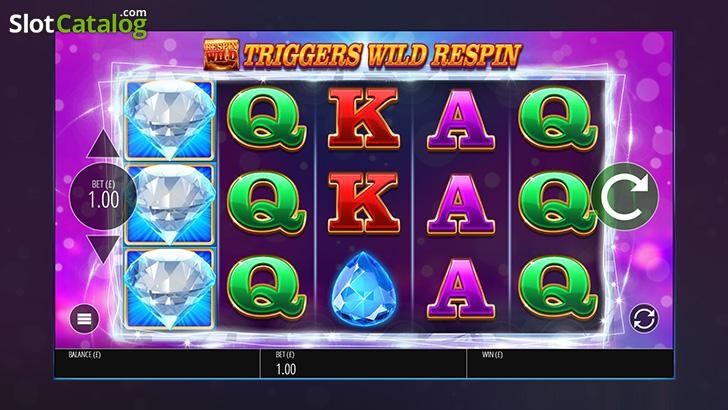Toggle the autoplay circular arrows button

pos(644,319)
